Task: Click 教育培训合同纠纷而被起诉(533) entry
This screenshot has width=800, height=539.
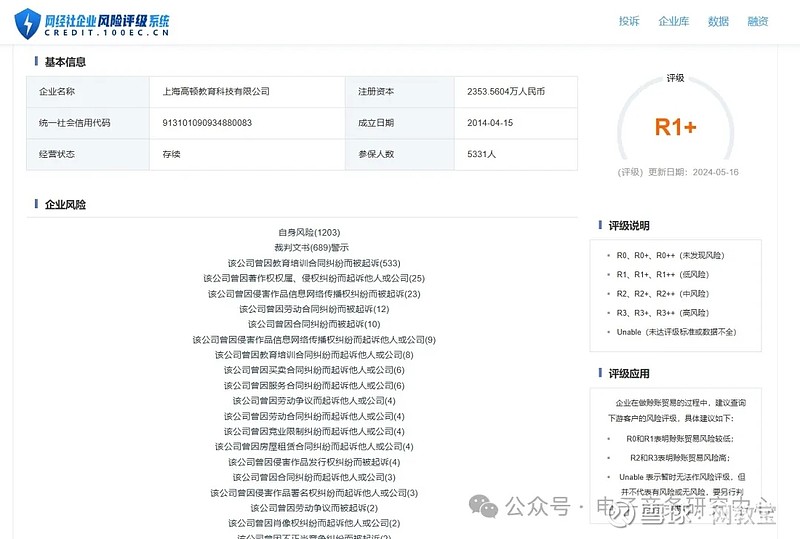Action: [314, 263]
